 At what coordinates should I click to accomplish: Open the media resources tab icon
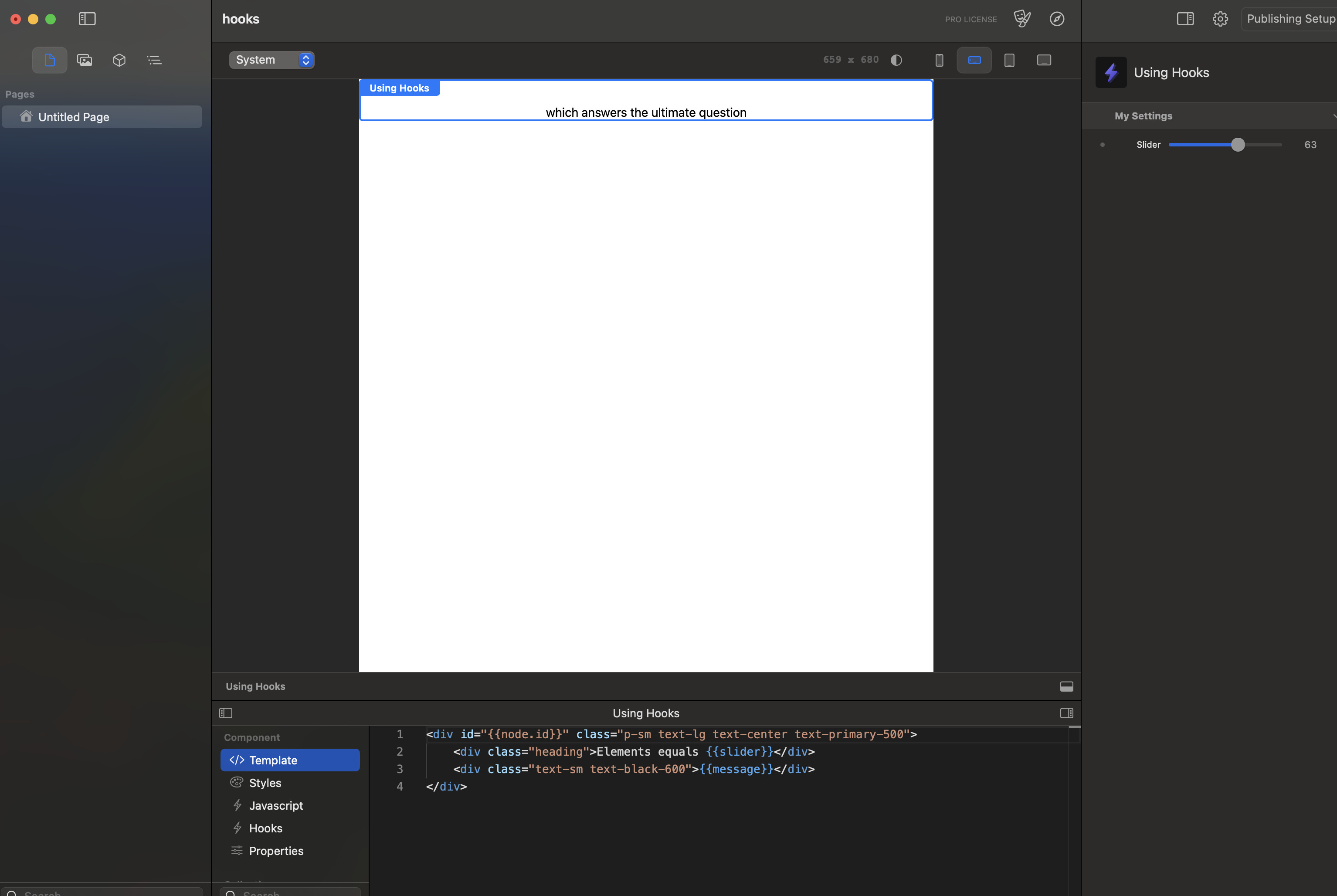coord(85,60)
